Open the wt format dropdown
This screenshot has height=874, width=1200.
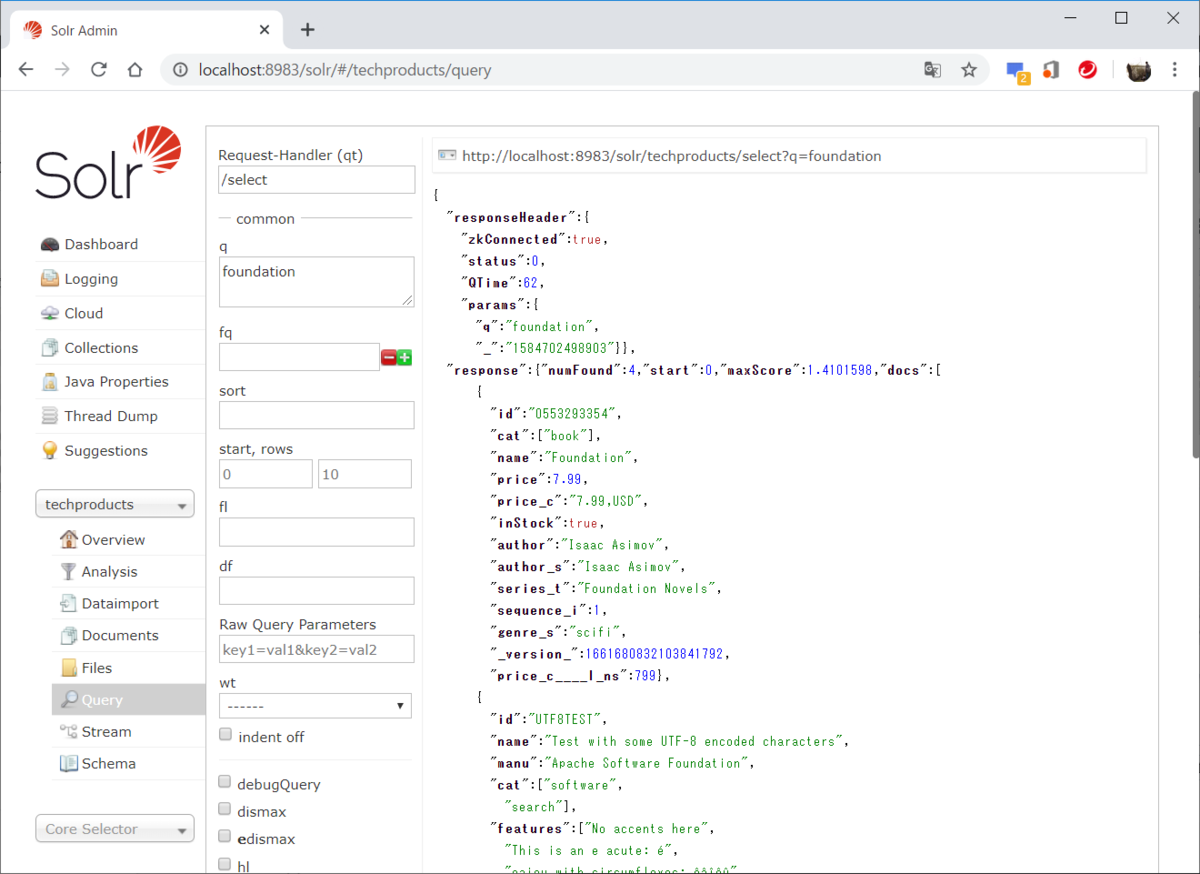(315, 705)
